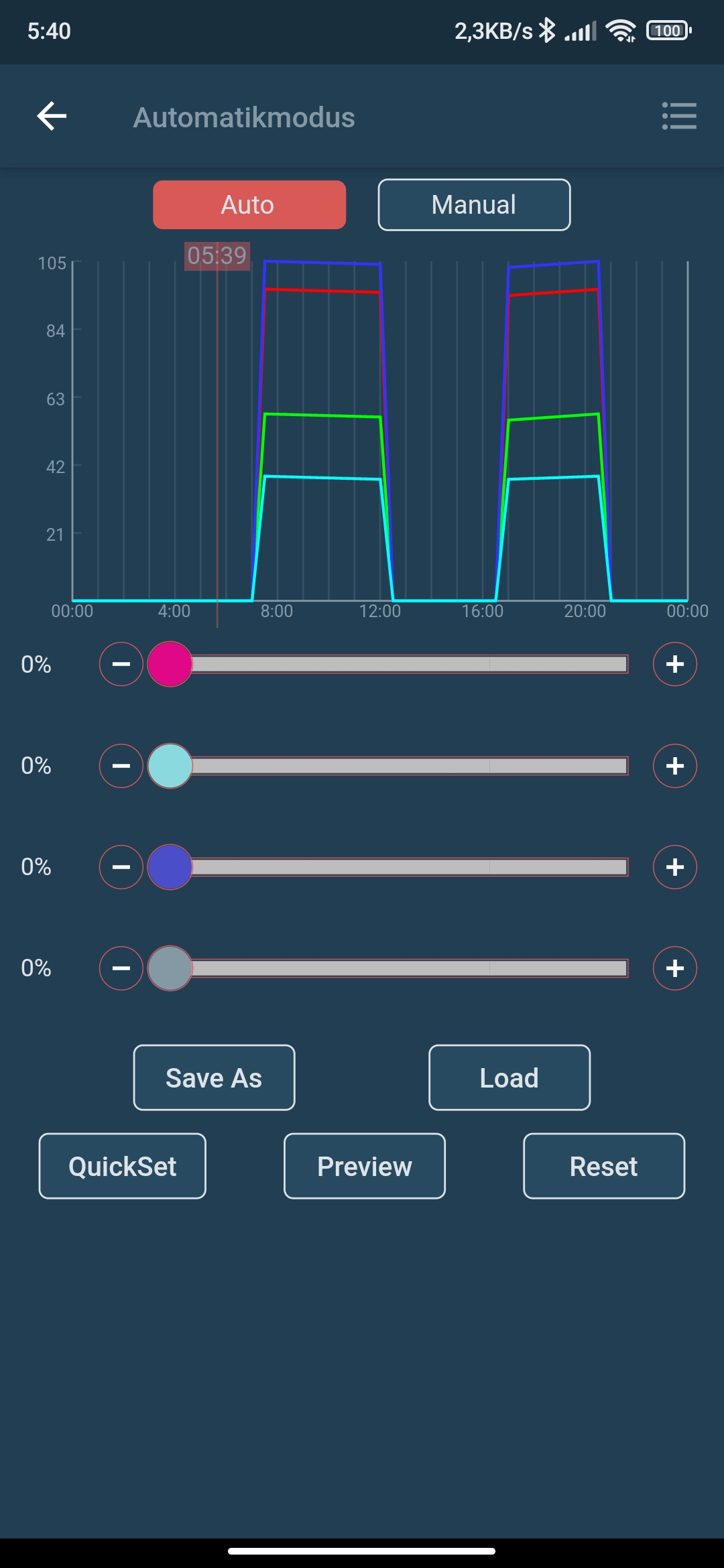Click the pink channel slider handle
Screen dimensions: 724x1568
pyautogui.click(x=170, y=664)
